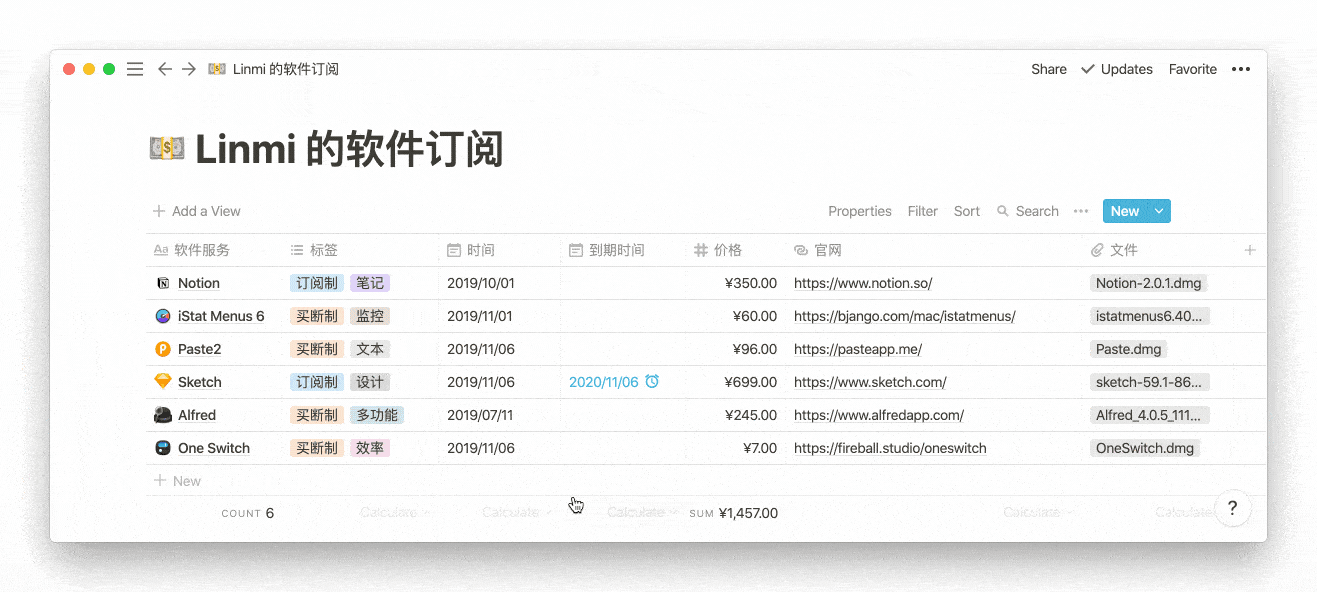Click the 2019/07/11 date cell
1317x592 pixels.
480,415
